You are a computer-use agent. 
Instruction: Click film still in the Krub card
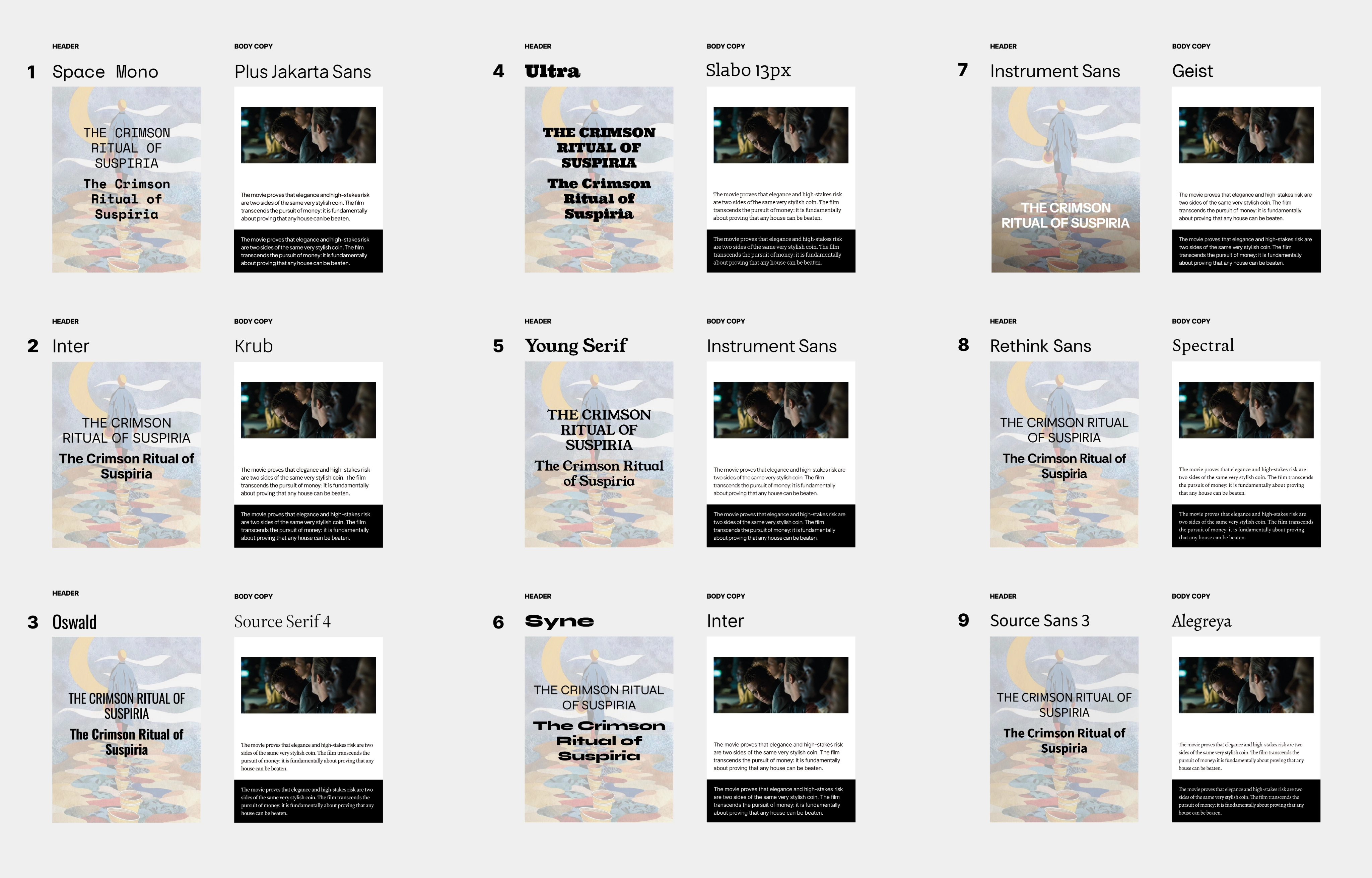pos(308,410)
